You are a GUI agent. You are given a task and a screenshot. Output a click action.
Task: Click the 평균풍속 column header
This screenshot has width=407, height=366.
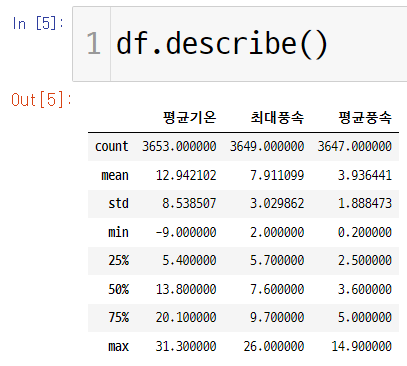pos(365,117)
